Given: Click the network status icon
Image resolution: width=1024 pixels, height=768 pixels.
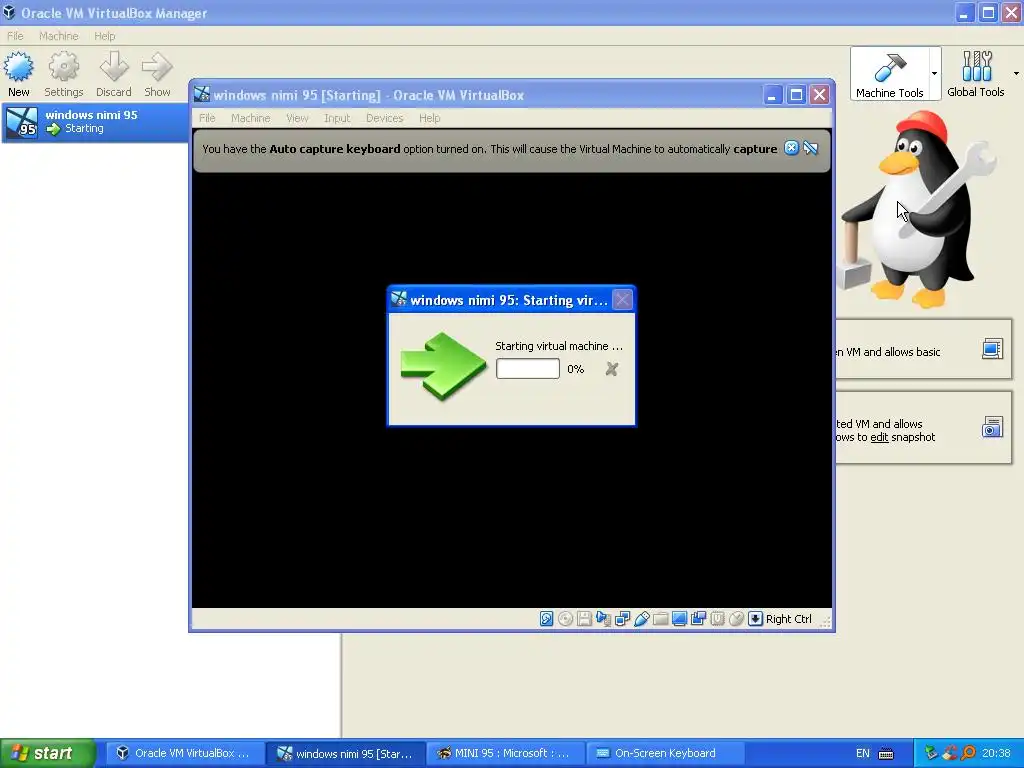Looking at the screenshot, I should pos(622,618).
